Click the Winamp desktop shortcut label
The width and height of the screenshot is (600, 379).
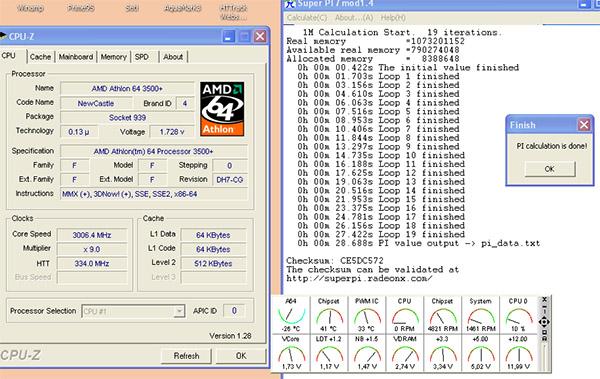pos(30,8)
